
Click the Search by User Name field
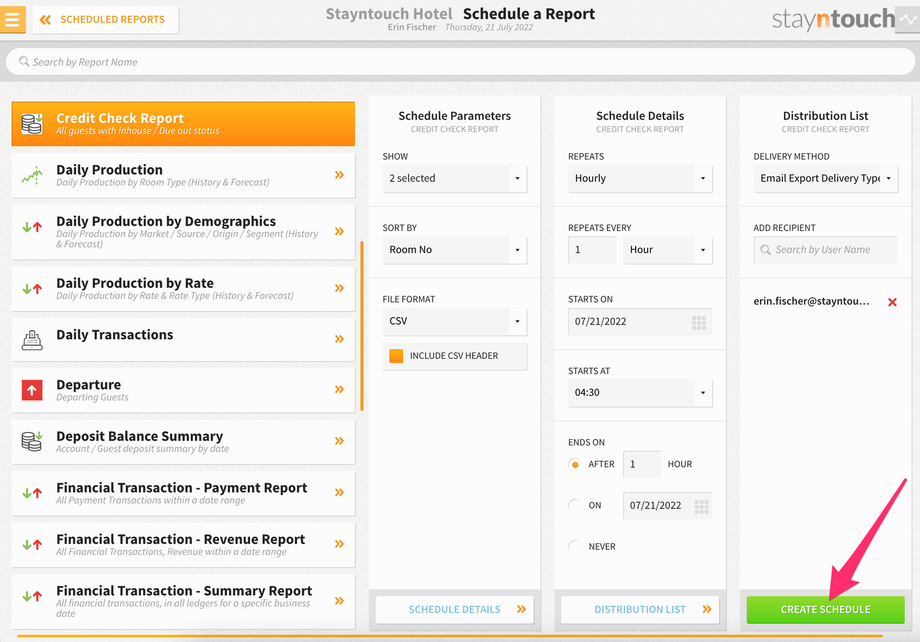pos(826,250)
